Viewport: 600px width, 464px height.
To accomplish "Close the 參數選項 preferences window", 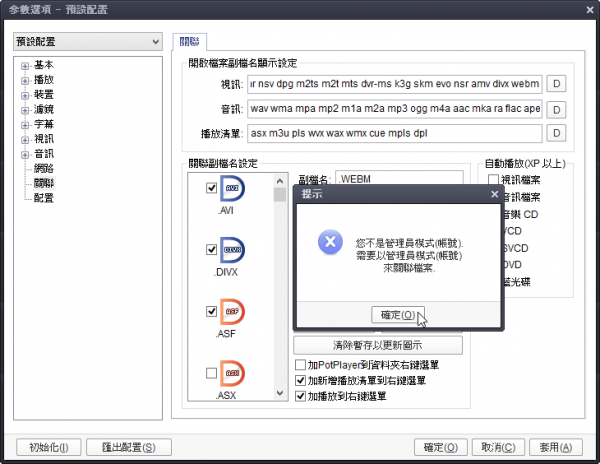I will click(x=590, y=10).
